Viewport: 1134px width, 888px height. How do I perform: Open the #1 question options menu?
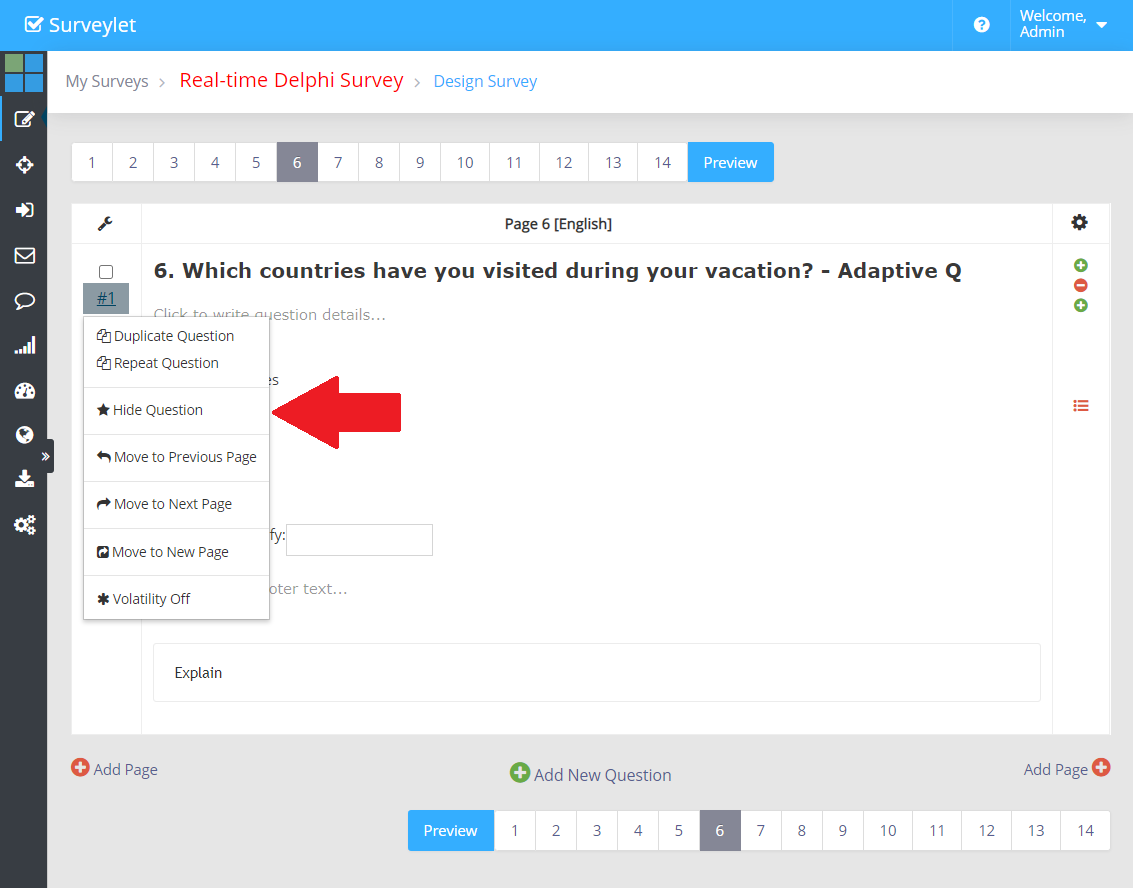coord(106,298)
